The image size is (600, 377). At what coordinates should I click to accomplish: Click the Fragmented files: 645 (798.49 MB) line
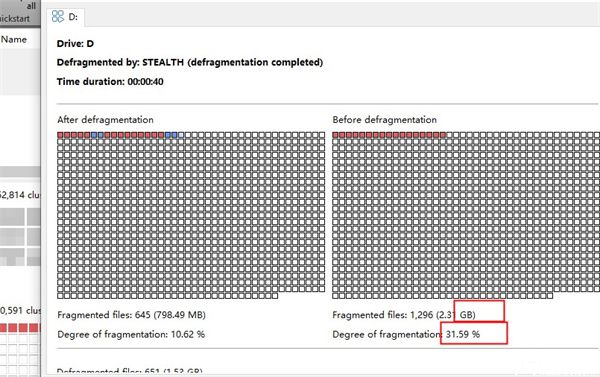[x=131, y=315]
